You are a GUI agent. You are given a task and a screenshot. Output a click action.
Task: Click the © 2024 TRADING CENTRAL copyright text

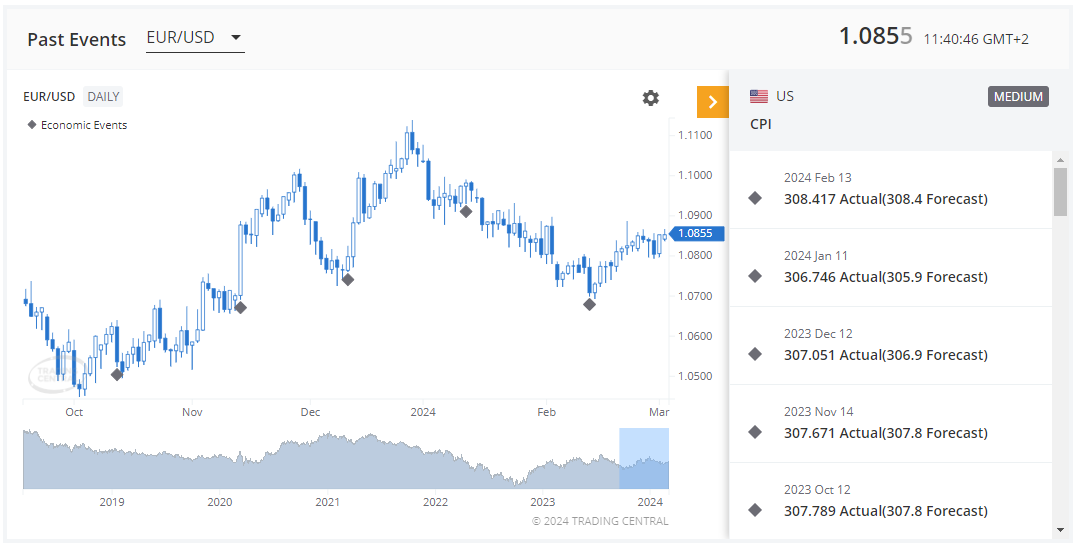pyautogui.click(x=600, y=521)
